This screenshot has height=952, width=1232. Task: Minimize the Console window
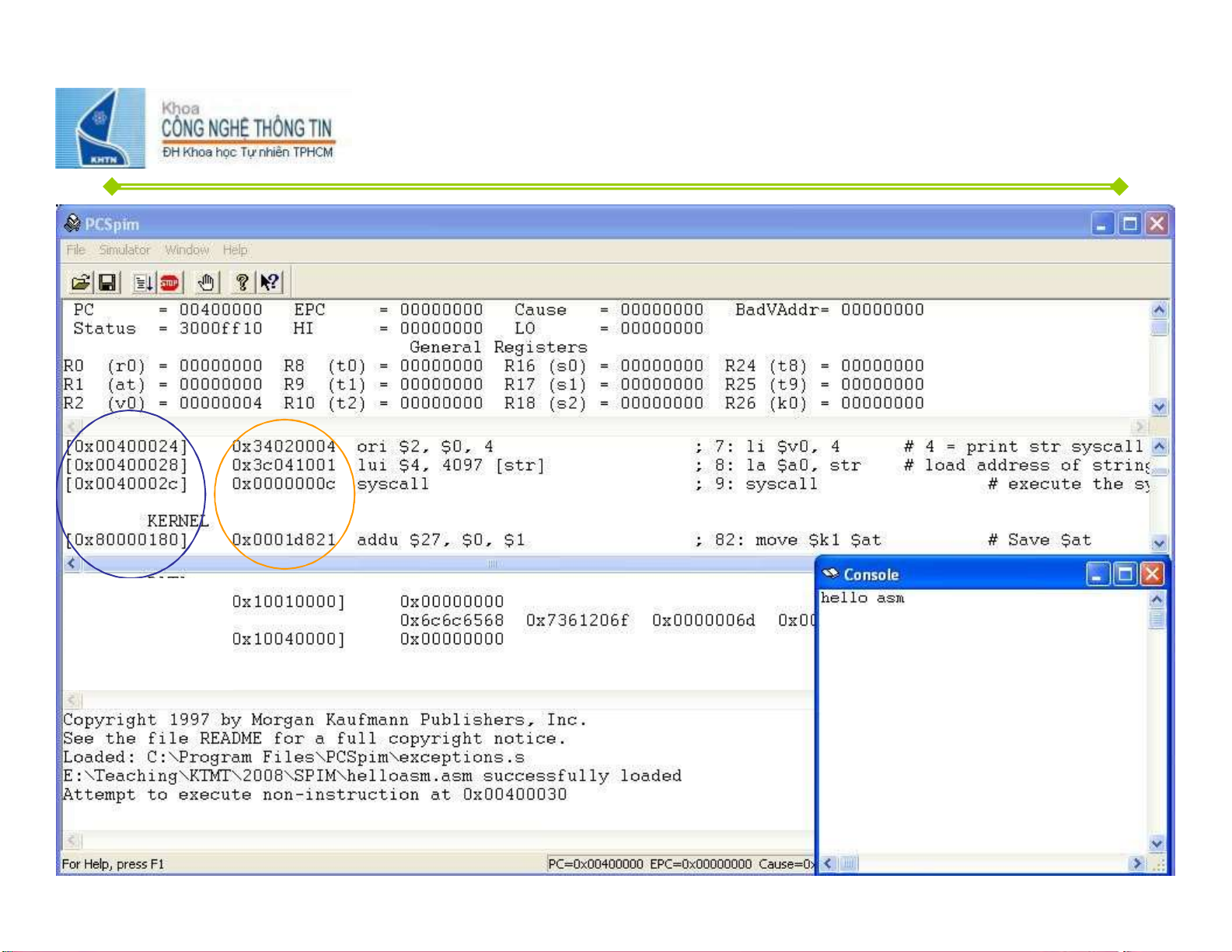coord(1098,574)
